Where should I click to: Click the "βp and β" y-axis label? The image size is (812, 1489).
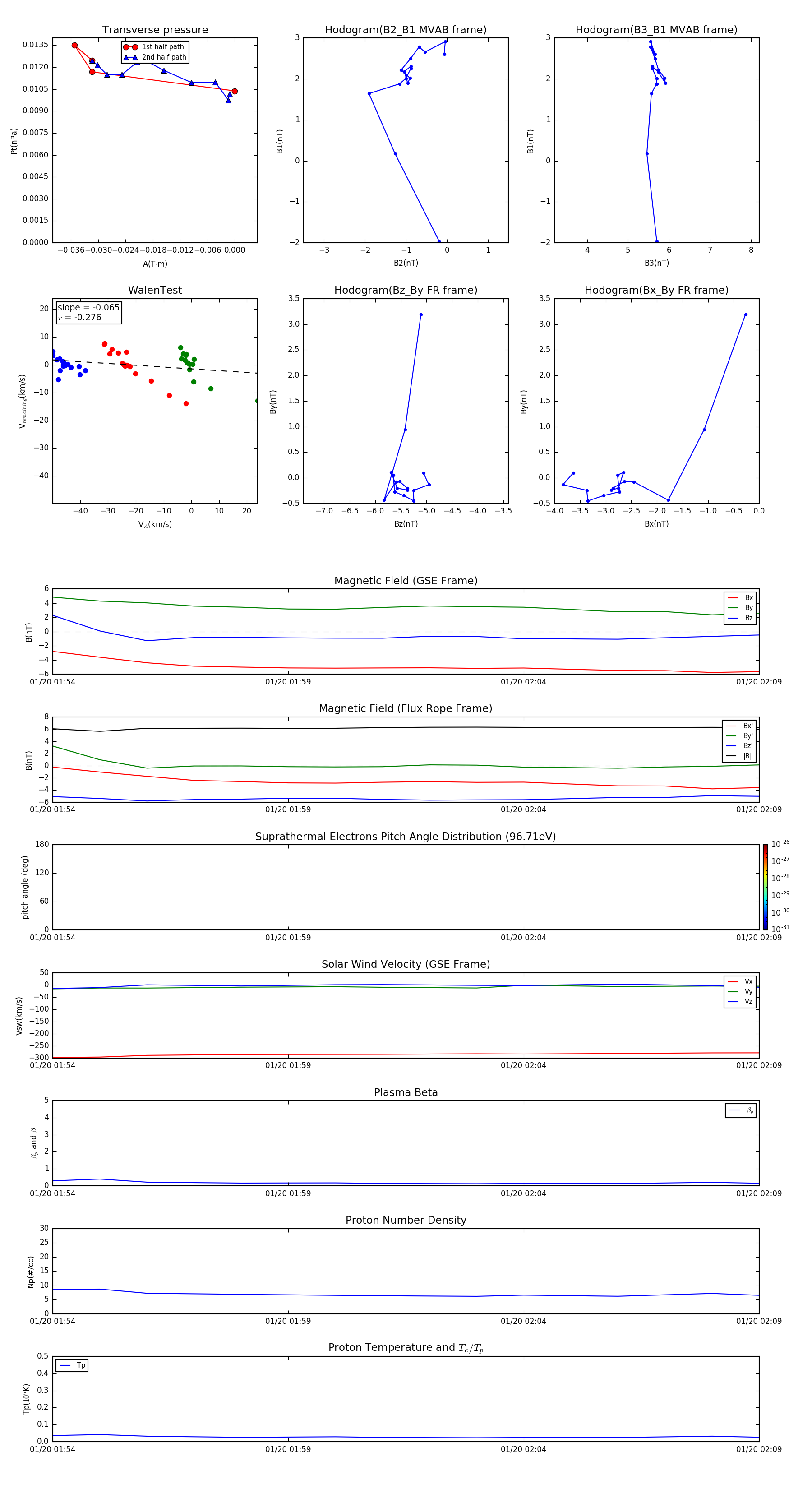(x=33, y=1143)
